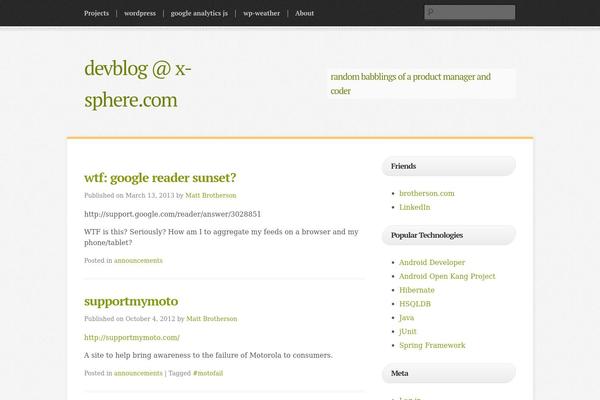
Task: Visit the http://supportmymoto.com/ link
Action: 132,337
